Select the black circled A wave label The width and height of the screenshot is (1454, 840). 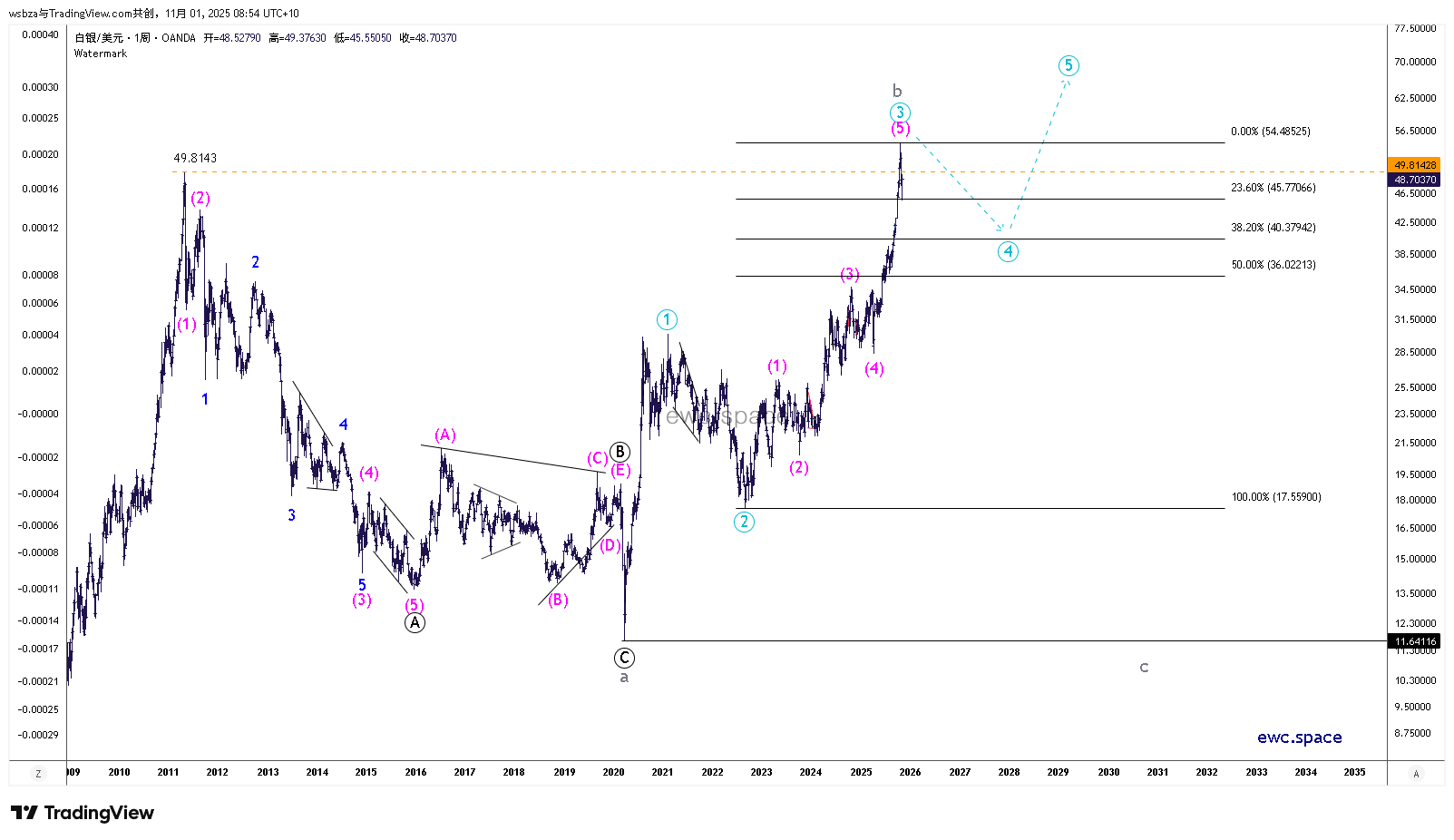415,622
